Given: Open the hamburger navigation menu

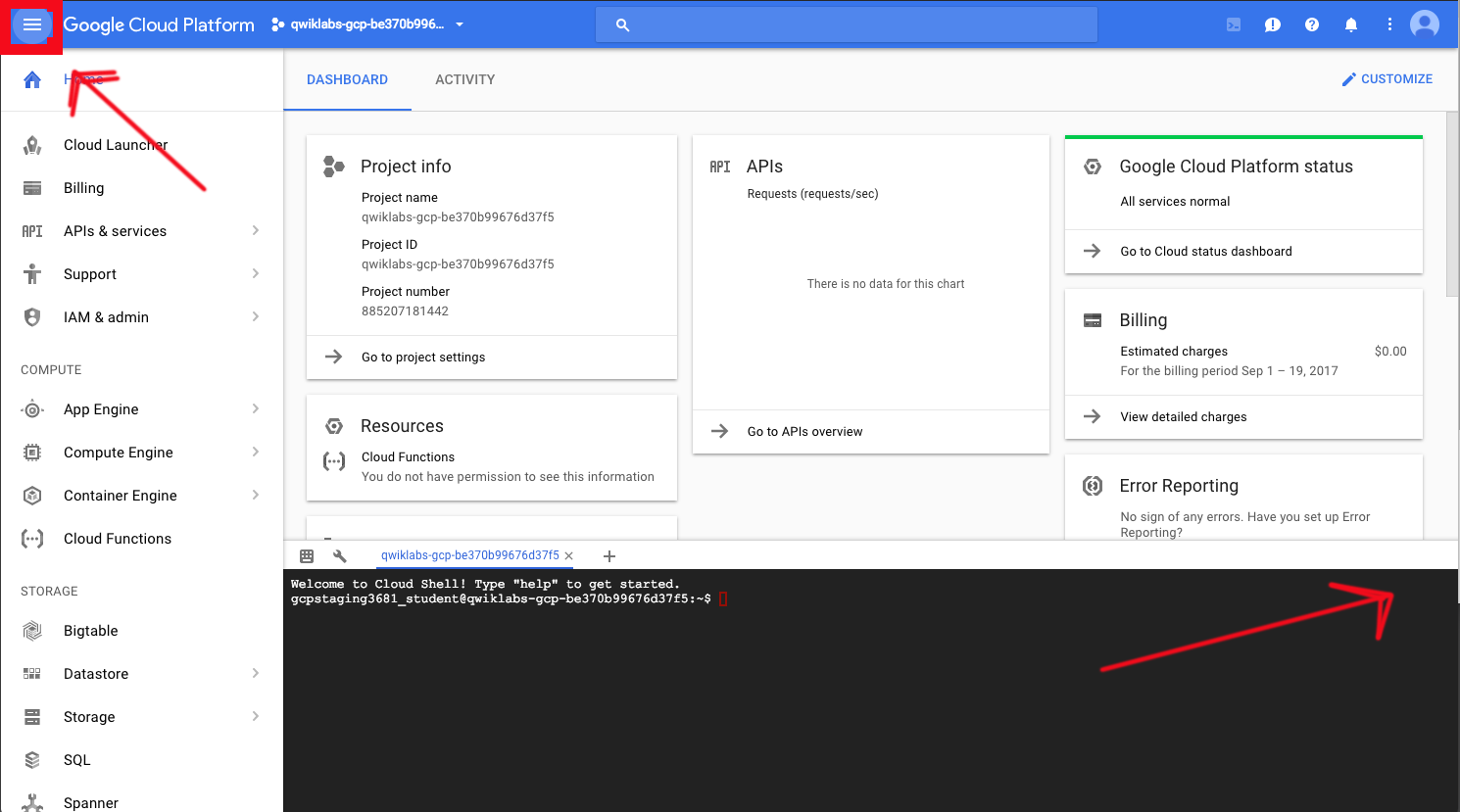Looking at the screenshot, I should pyautogui.click(x=32, y=24).
